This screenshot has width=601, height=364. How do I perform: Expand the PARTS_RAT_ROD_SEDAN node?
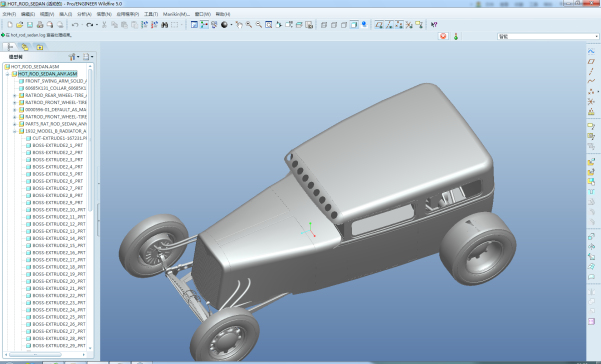(x=15, y=124)
